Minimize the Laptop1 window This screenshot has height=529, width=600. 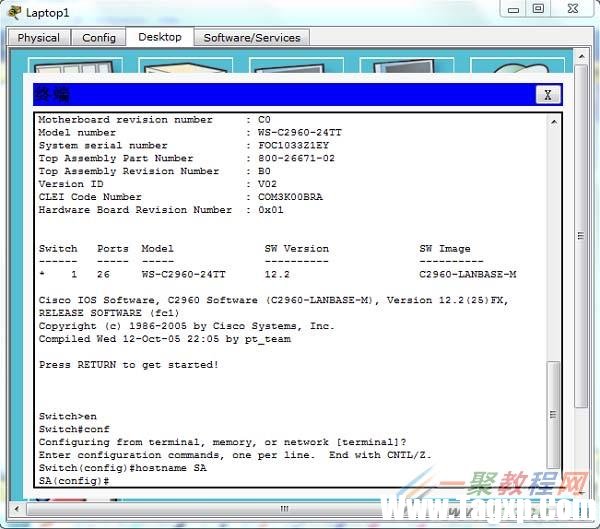tap(513, 9)
